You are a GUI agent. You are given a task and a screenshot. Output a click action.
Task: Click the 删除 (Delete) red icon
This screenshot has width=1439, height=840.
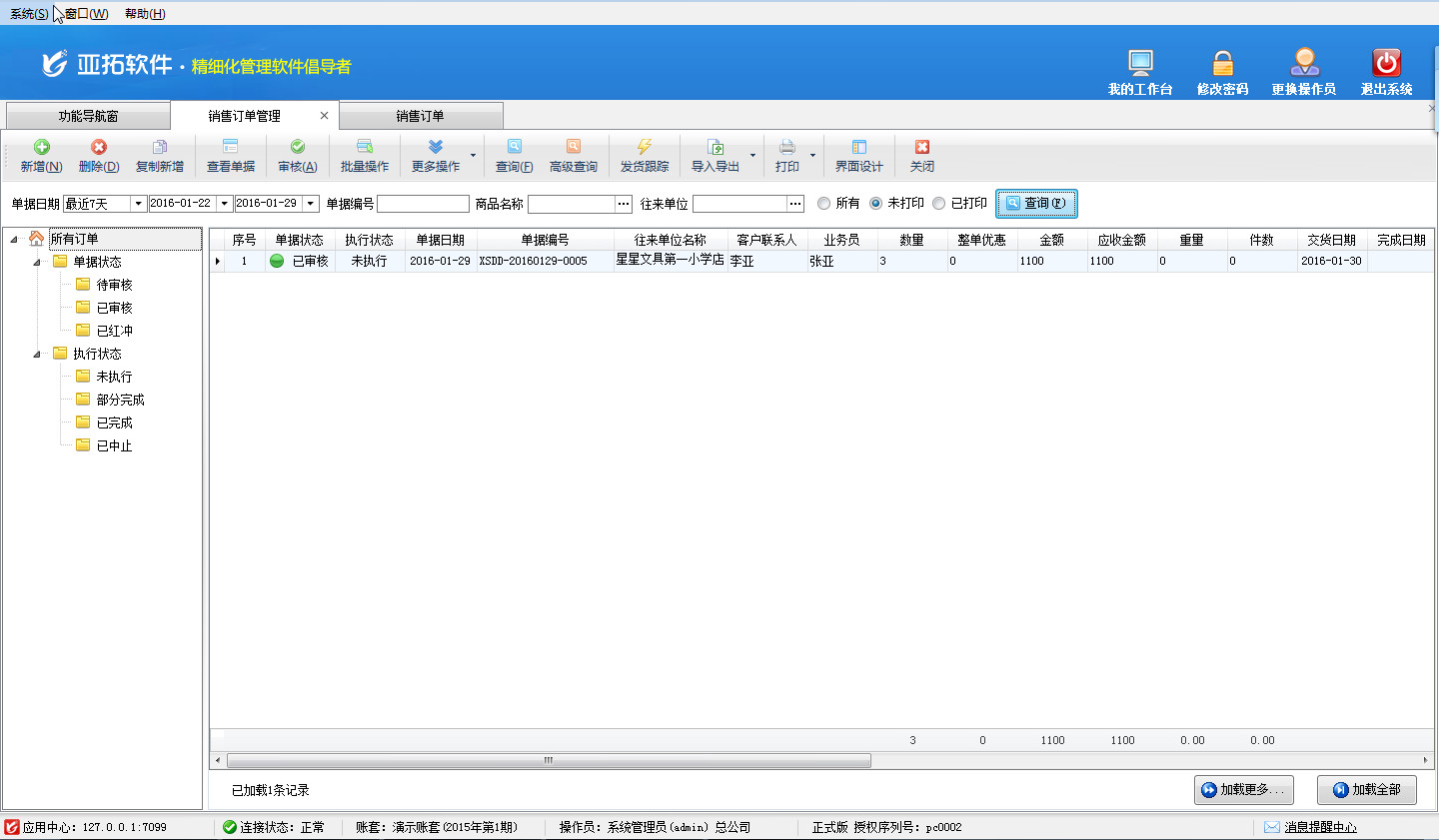pos(98,148)
